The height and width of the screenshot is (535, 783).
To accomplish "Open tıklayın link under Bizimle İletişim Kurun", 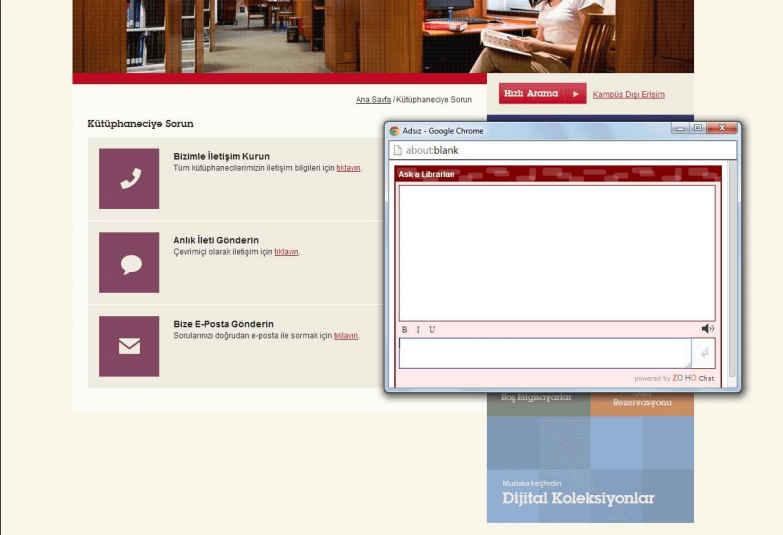I will (x=348, y=168).
